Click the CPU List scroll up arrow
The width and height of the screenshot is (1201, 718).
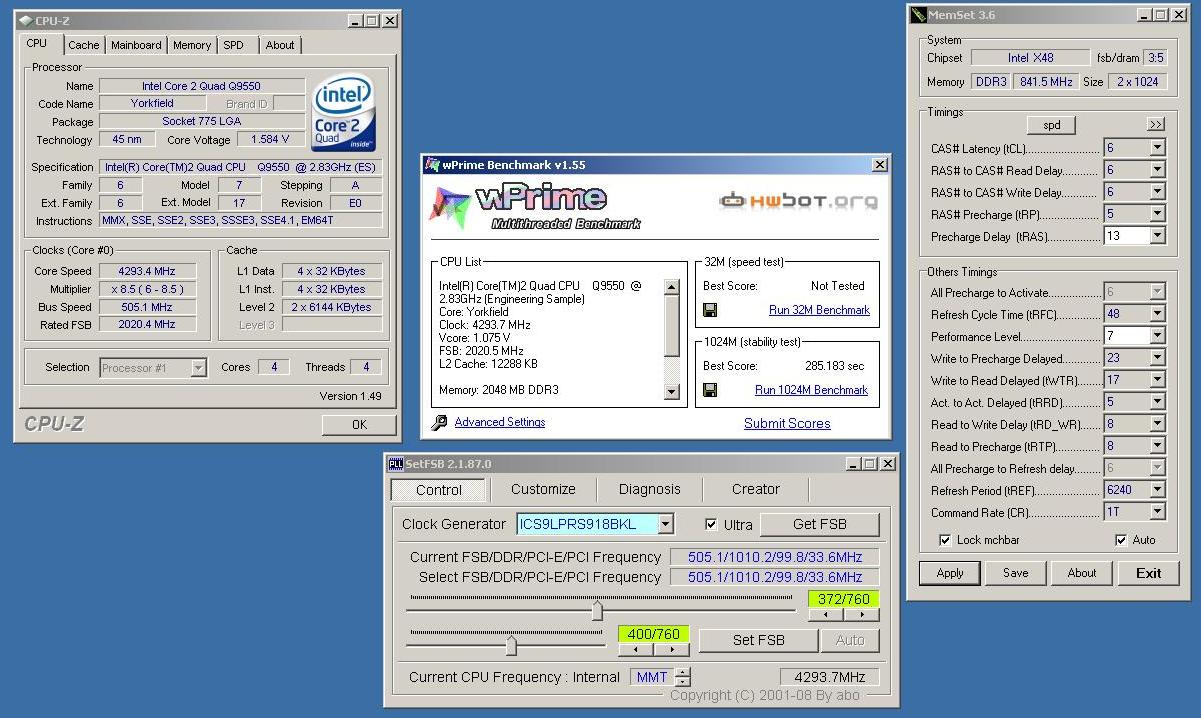tap(672, 287)
